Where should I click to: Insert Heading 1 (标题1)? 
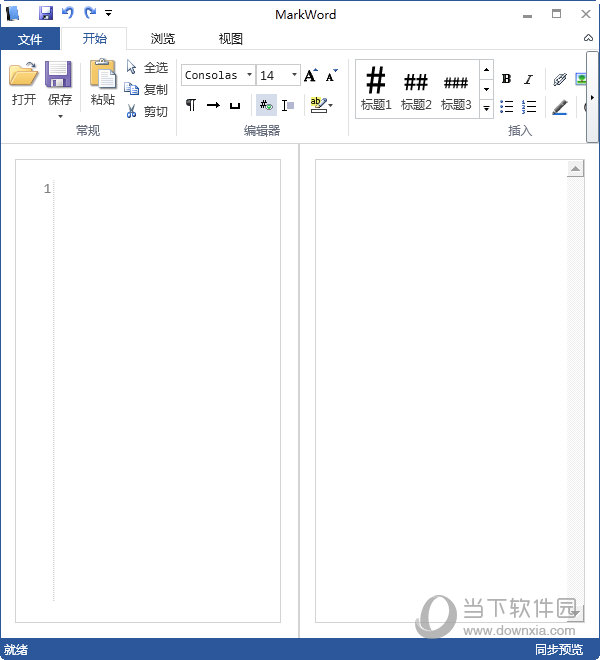tap(376, 89)
